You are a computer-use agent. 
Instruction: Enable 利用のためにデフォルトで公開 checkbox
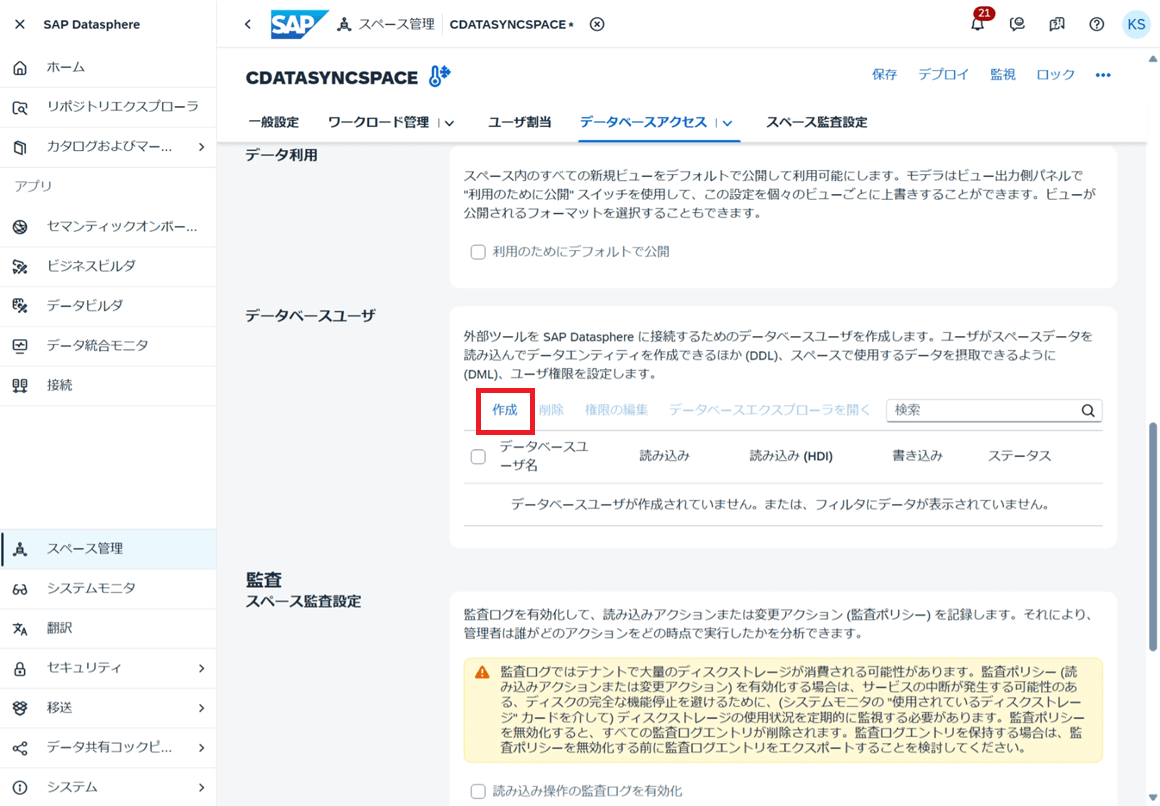point(478,252)
